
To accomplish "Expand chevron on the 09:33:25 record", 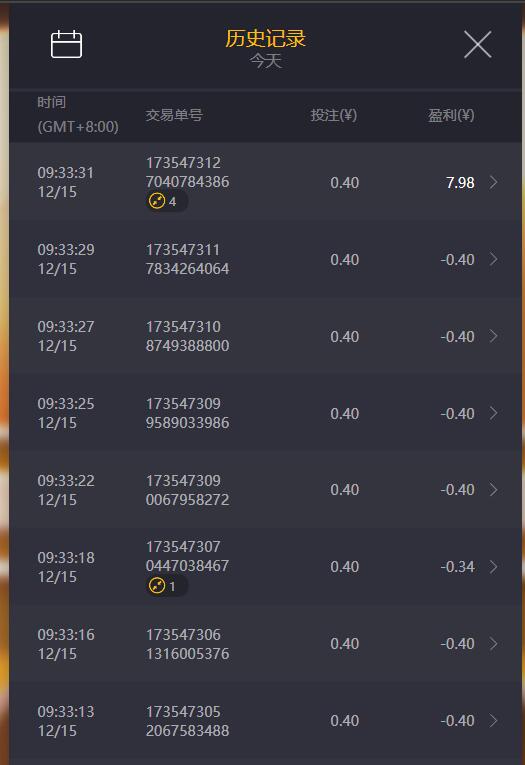I will [493, 413].
